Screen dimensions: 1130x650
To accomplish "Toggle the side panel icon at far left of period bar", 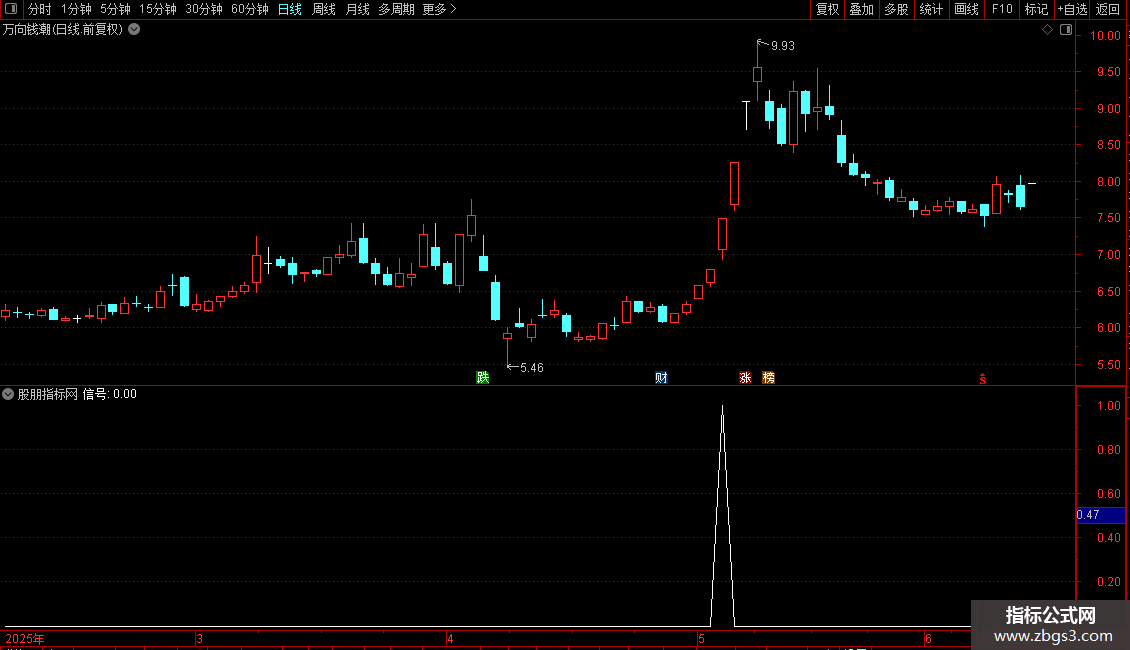I will [11, 9].
